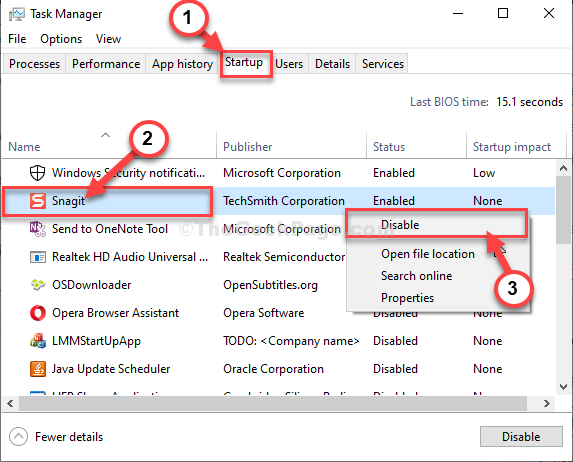The image size is (573, 462).
Task: Click the Opera Software publisher cell
Action: coord(263,313)
